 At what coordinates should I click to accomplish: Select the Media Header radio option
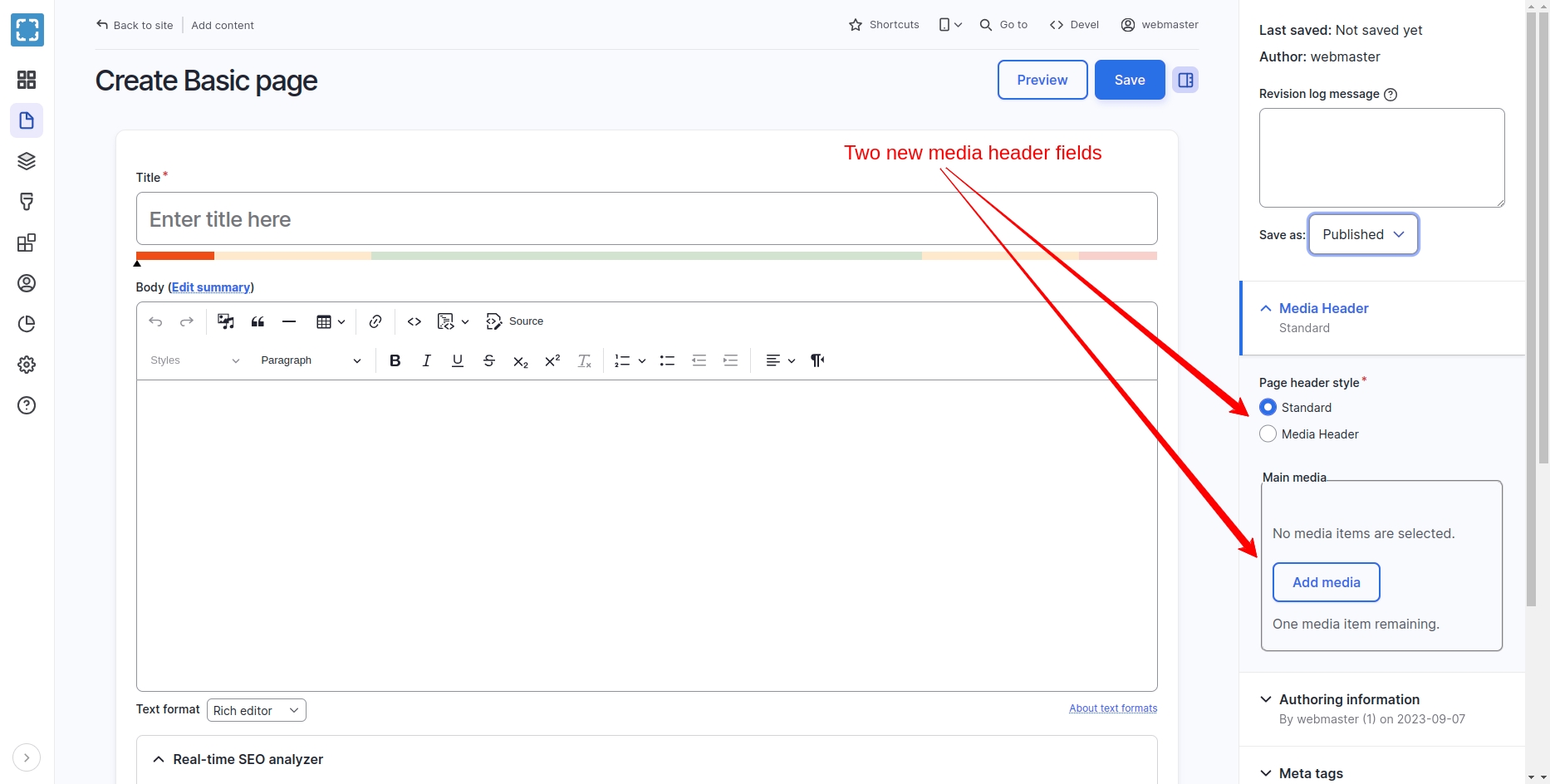coord(1268,434)
